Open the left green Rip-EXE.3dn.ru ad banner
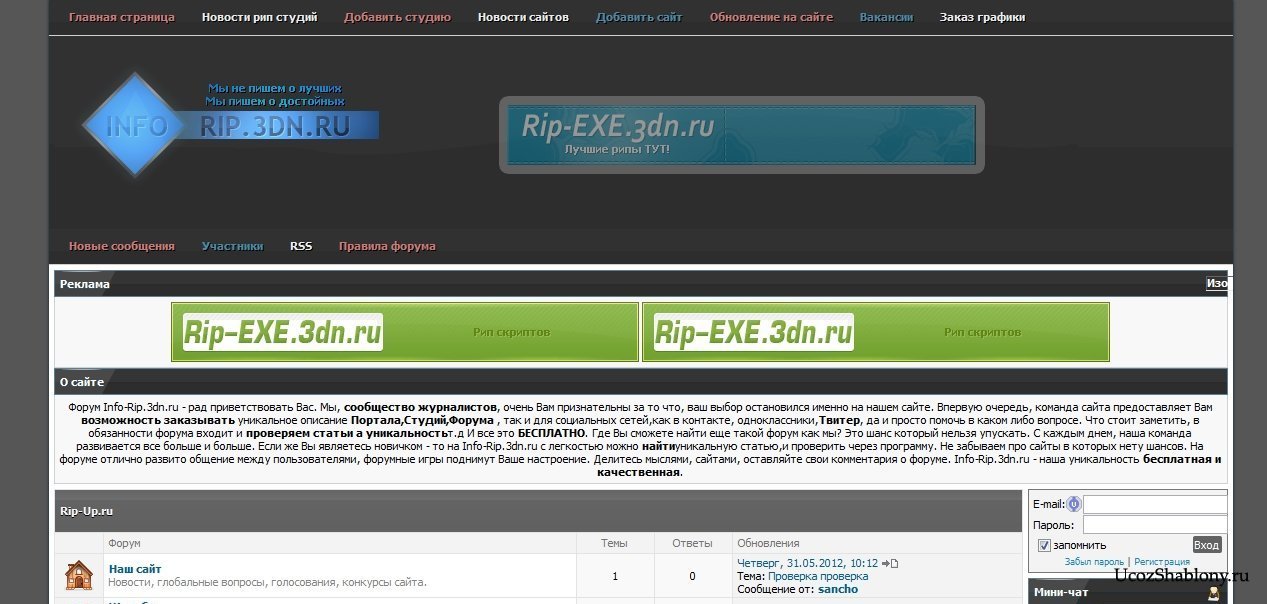 point(405,332)
